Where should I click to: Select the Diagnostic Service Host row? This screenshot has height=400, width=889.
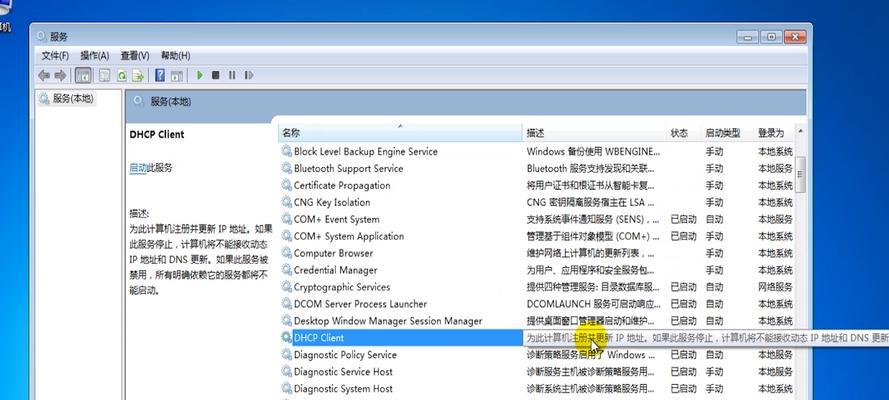click(537, 372)
